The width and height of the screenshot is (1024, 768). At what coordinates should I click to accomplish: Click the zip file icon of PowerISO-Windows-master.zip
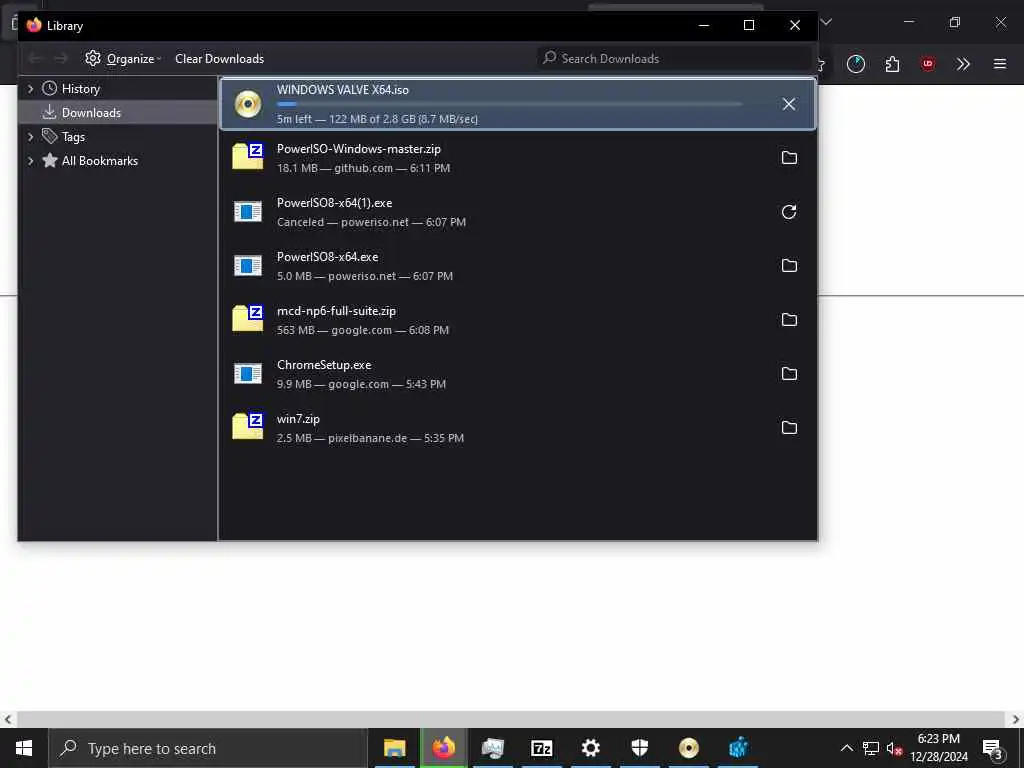coord(248,157)
